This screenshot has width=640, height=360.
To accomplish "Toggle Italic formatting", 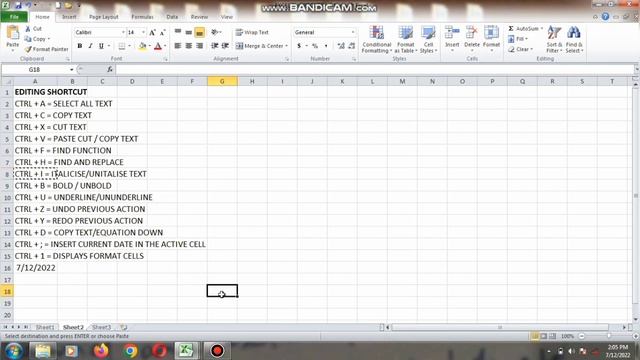I will pos(90,46).
